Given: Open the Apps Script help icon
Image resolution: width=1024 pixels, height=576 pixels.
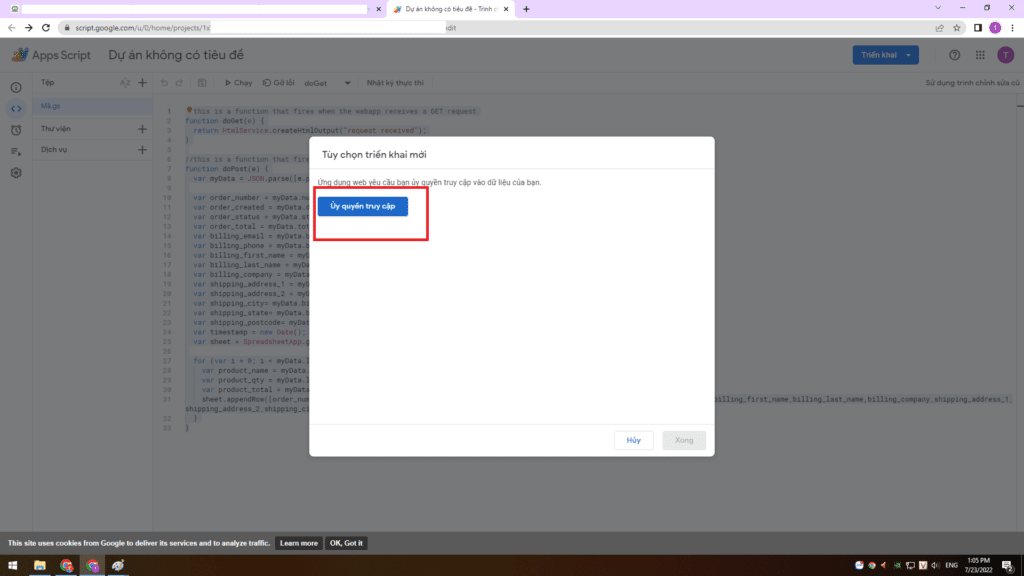Looking at the screenshot, I should (x=954, y=56).
